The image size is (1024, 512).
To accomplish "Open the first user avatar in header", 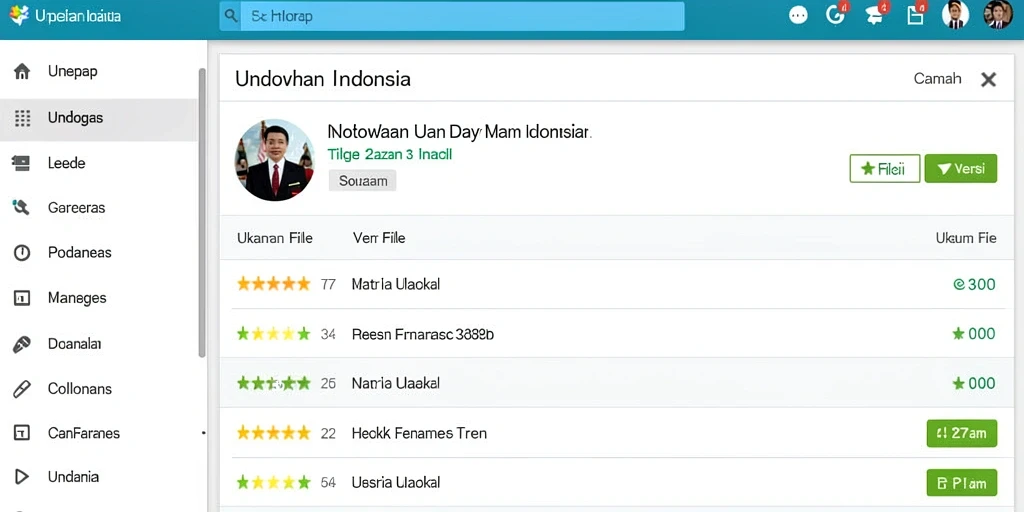I will pos(955,15).
